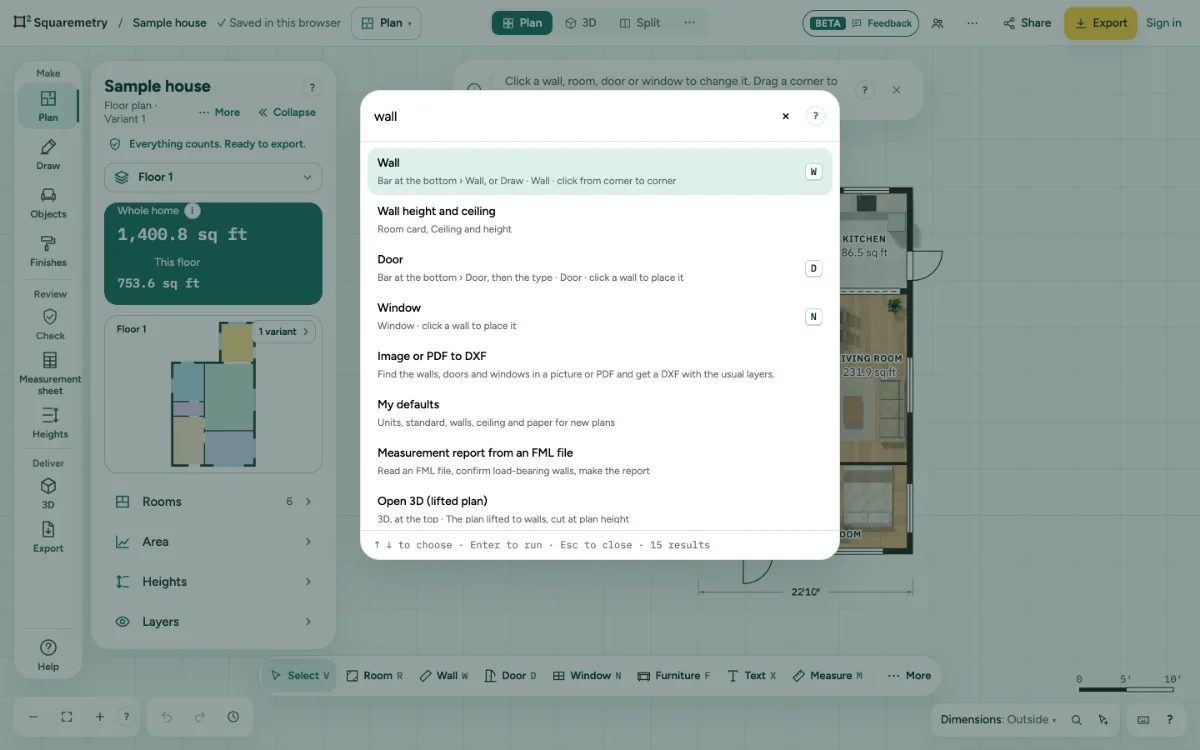The image size is (1200, 750).
Task: Select the Wall result in the search list
Action: coord(600,171)
